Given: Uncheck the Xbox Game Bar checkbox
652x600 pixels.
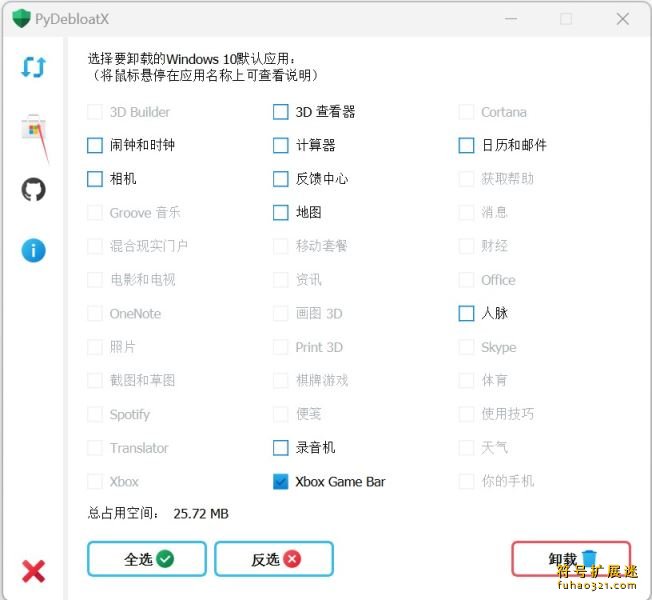Looking at the screenshot, I should pyautogui.click(x=280, y=481).
